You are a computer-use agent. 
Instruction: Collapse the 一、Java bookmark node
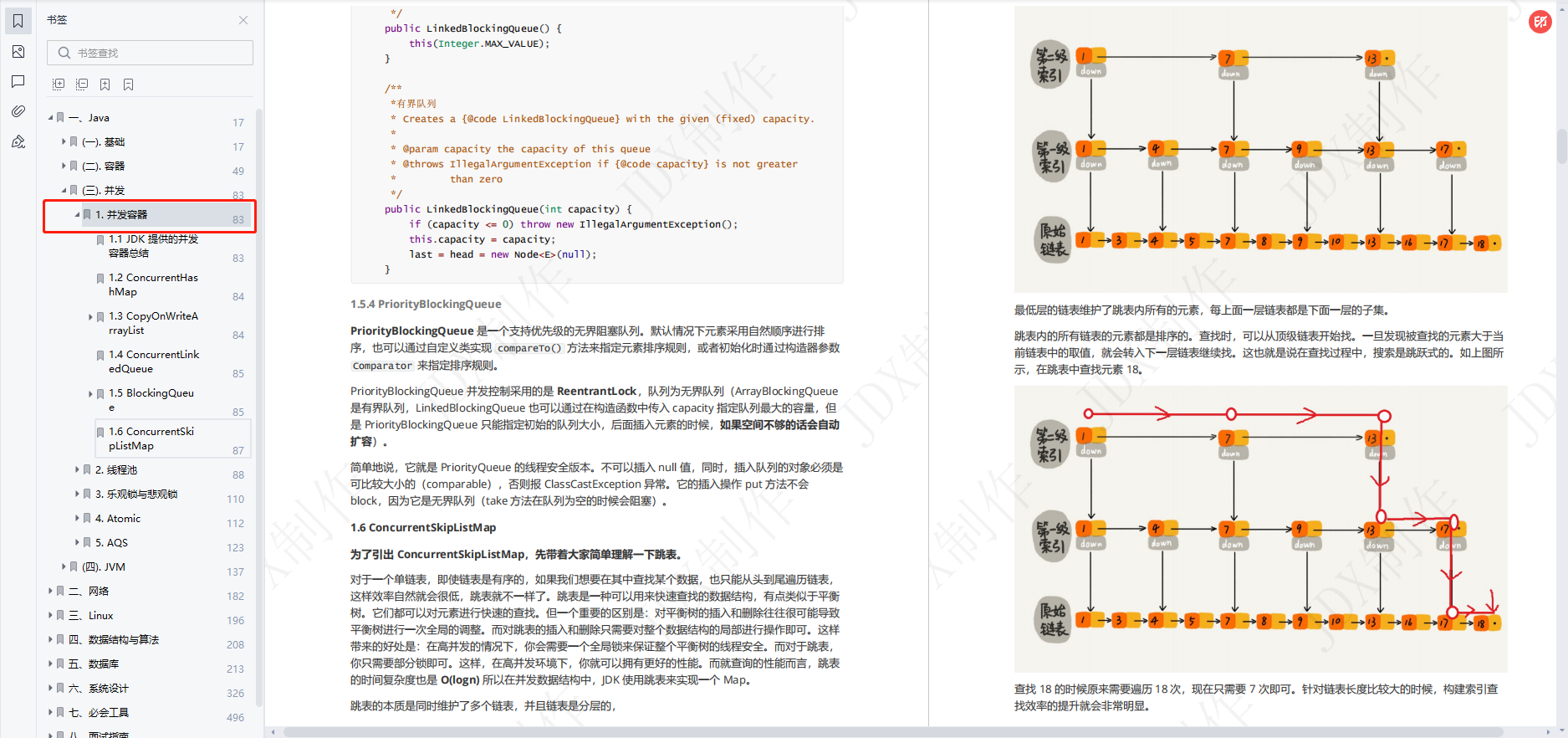pos(50,118)
